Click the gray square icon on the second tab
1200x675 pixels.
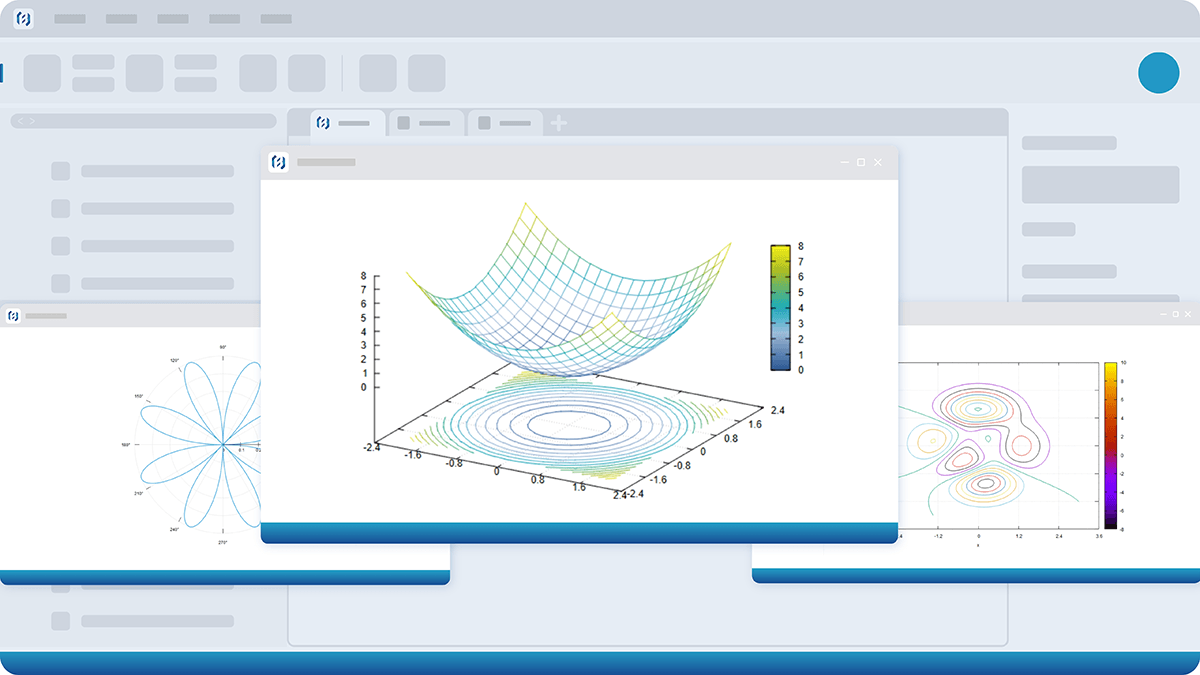coord(404,123)
